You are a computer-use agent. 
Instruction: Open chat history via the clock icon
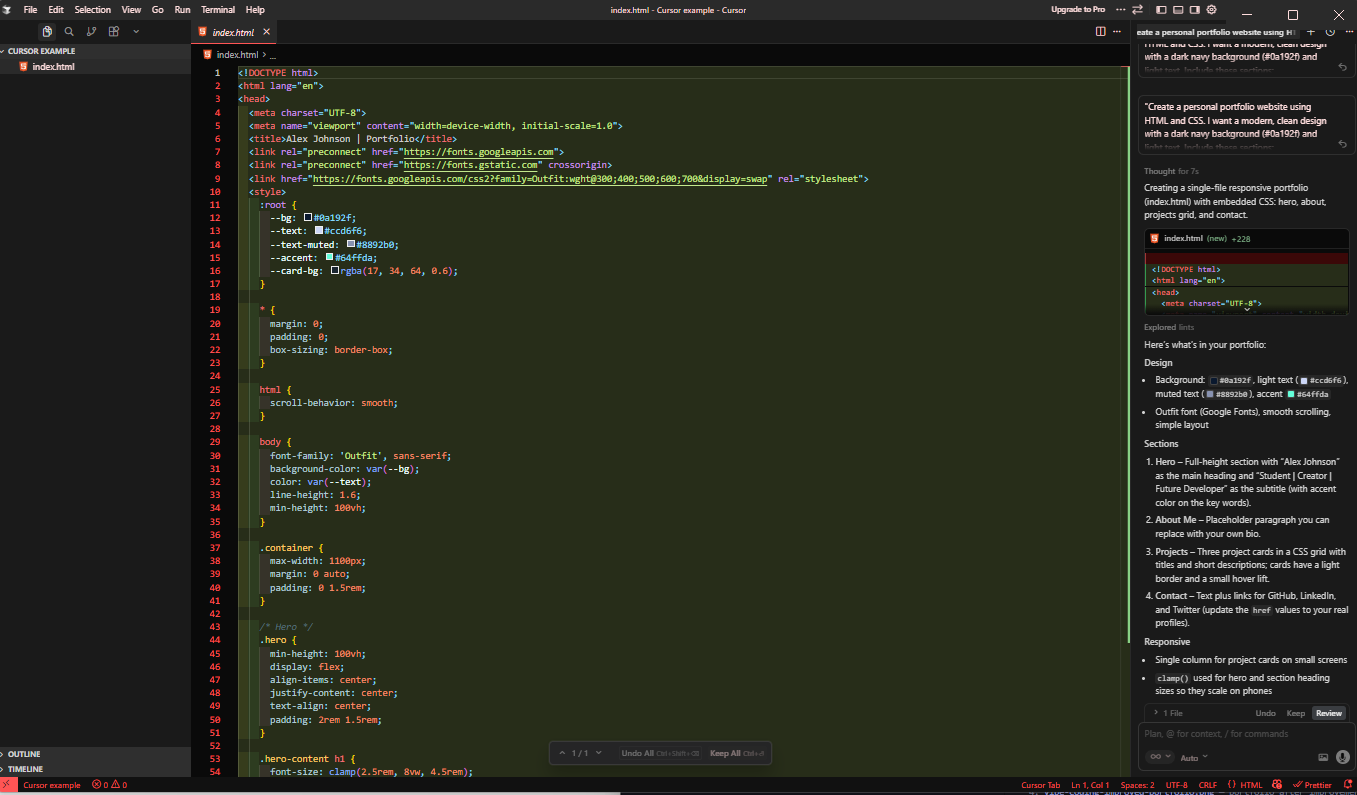tap(1330, 32)
